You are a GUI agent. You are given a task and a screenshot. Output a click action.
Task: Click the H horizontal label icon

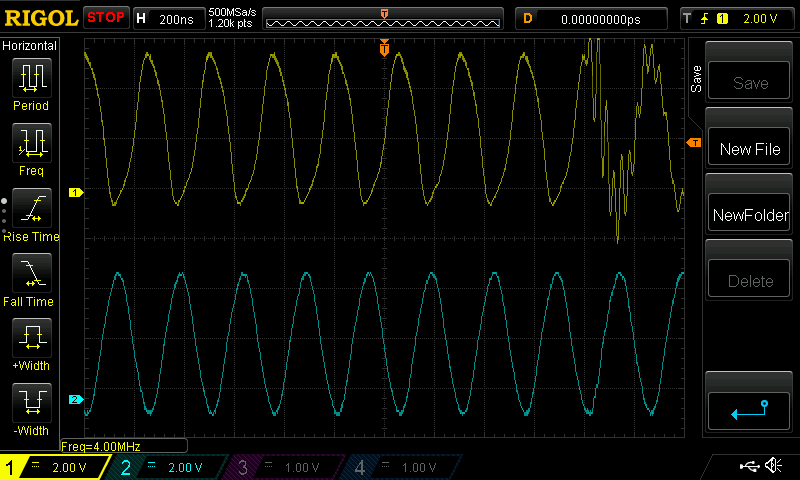141,19
